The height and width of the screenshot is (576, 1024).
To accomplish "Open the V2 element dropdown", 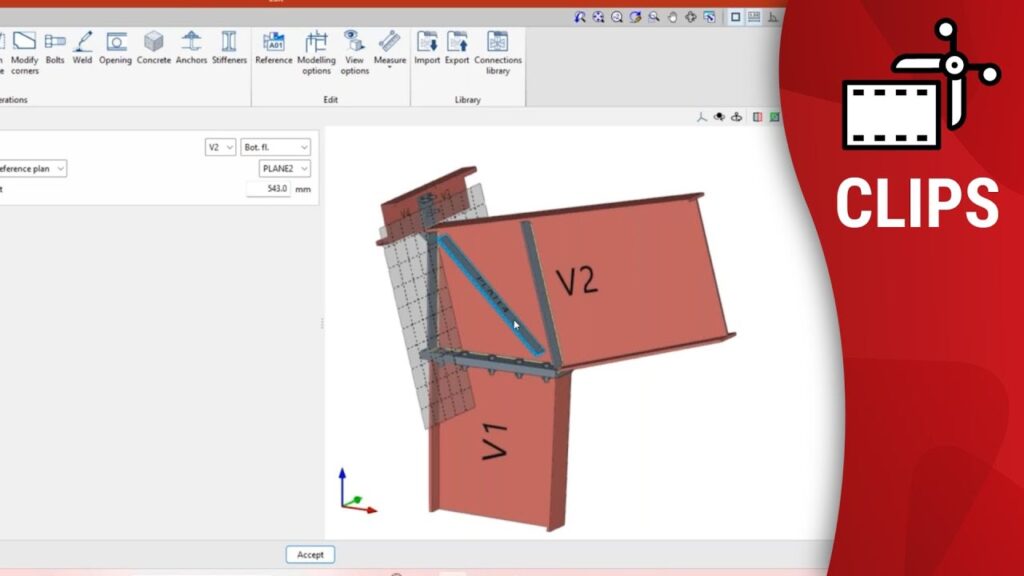I will 220,147.
